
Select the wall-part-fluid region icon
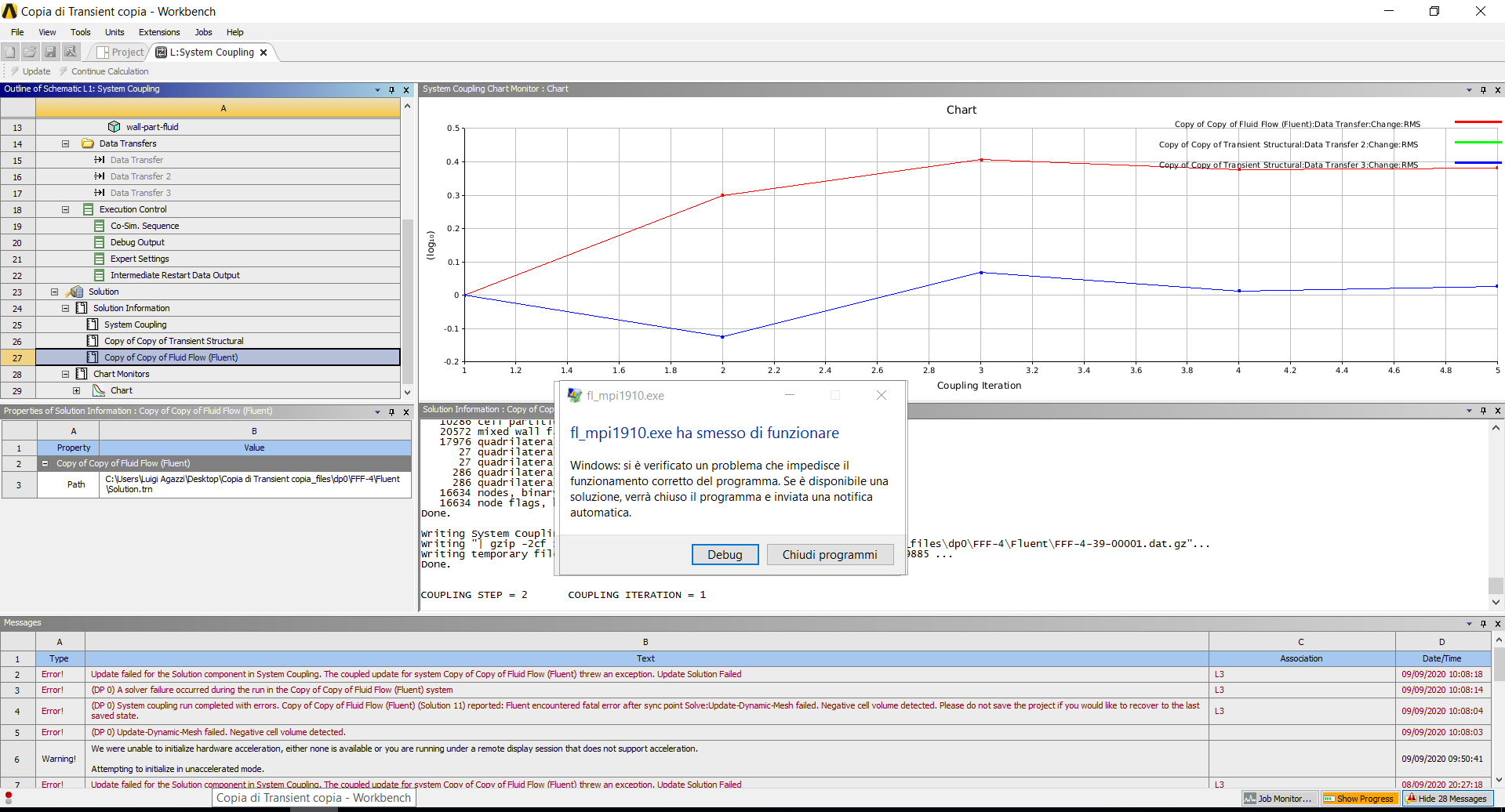tap(115, 127)
